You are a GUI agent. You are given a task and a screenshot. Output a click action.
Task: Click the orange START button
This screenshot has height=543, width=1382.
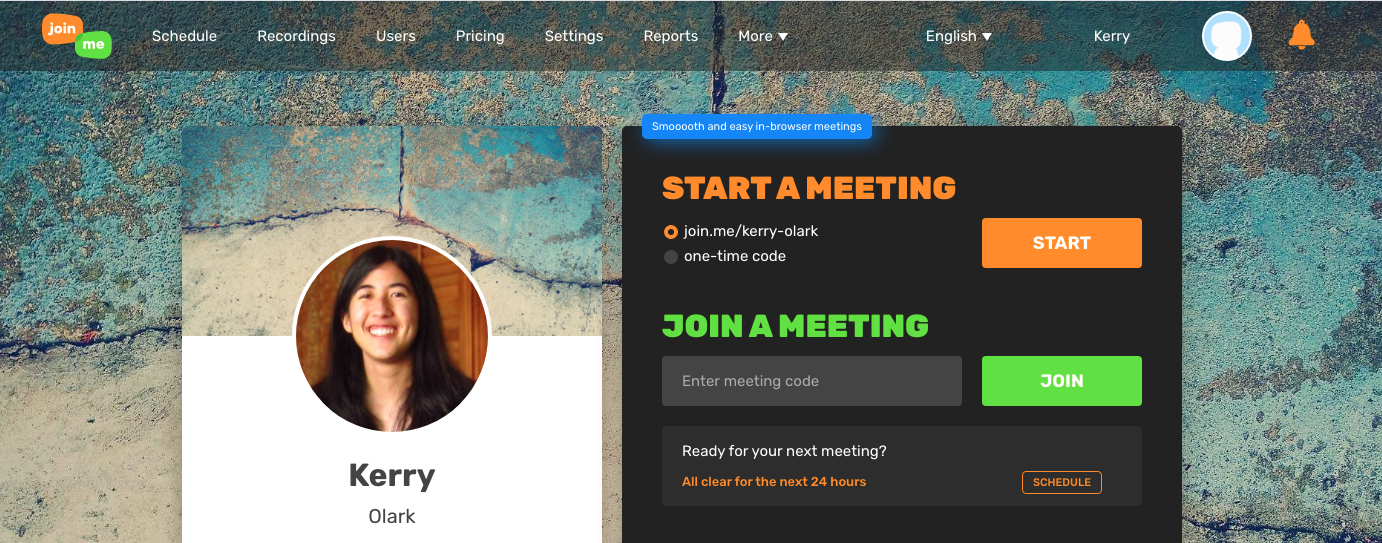[x=1062, y=243]
